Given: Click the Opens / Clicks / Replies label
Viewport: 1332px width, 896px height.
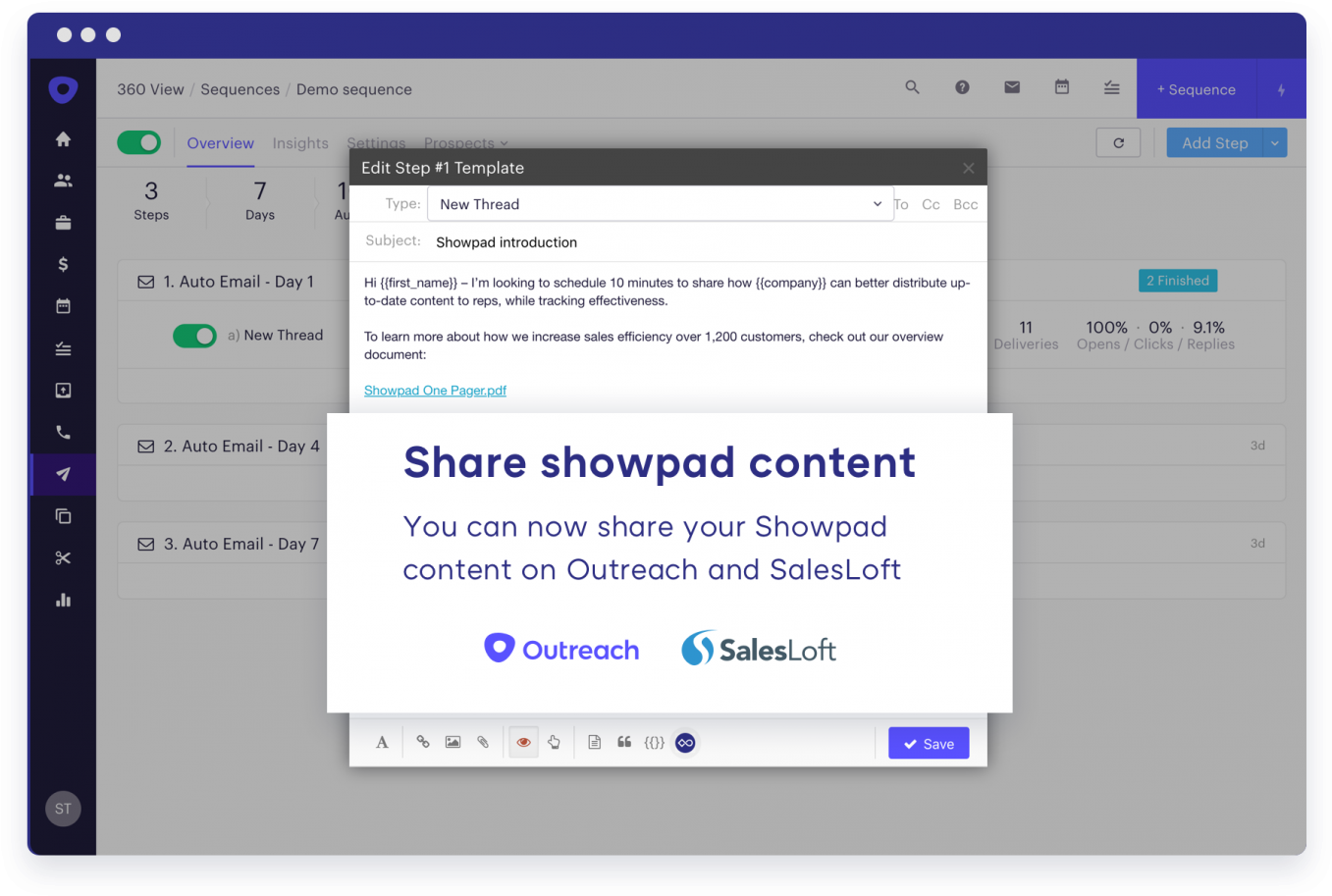Looking at the screenshot, I should pos(1155,344).
